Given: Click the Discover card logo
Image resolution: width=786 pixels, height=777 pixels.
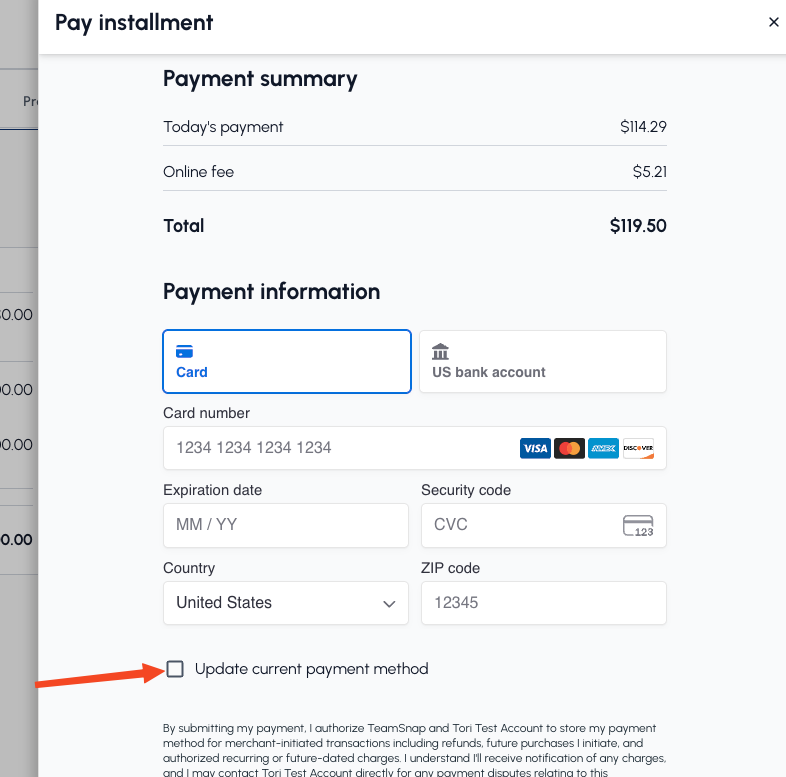Looking at the screenshot, I should tap(638, 448).
